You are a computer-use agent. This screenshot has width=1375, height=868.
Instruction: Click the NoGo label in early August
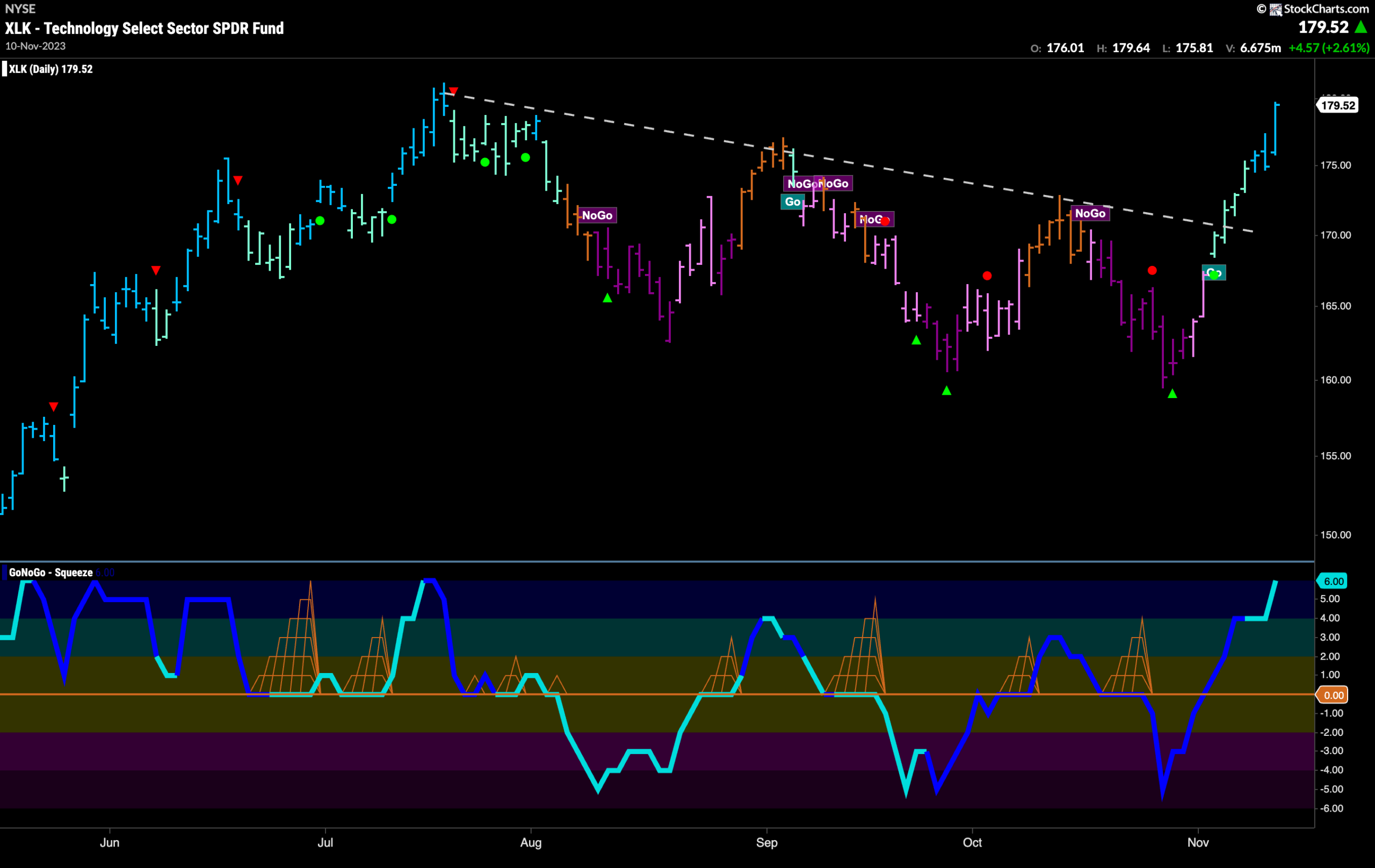(x=597, y=215)
